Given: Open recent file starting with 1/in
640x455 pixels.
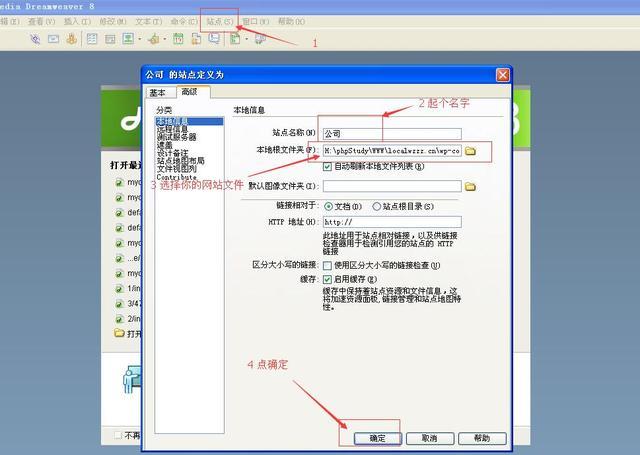Looking at the screenshot, I should (128, 289).
